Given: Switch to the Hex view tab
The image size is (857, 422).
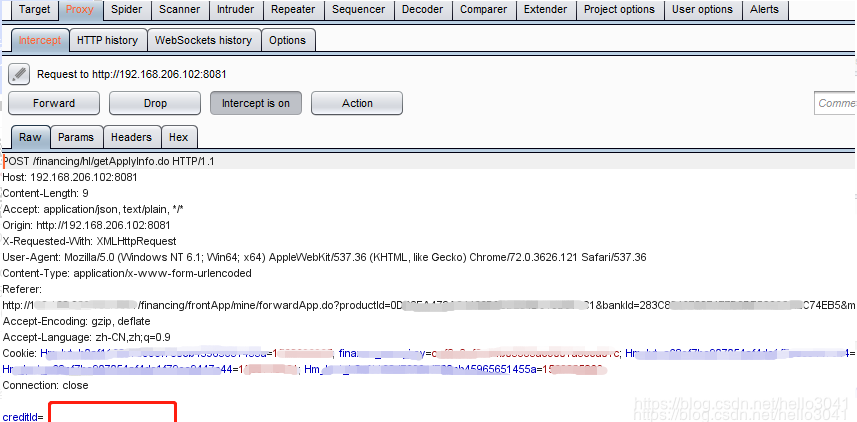Looking at the screenshot, I should coord(179,137).
